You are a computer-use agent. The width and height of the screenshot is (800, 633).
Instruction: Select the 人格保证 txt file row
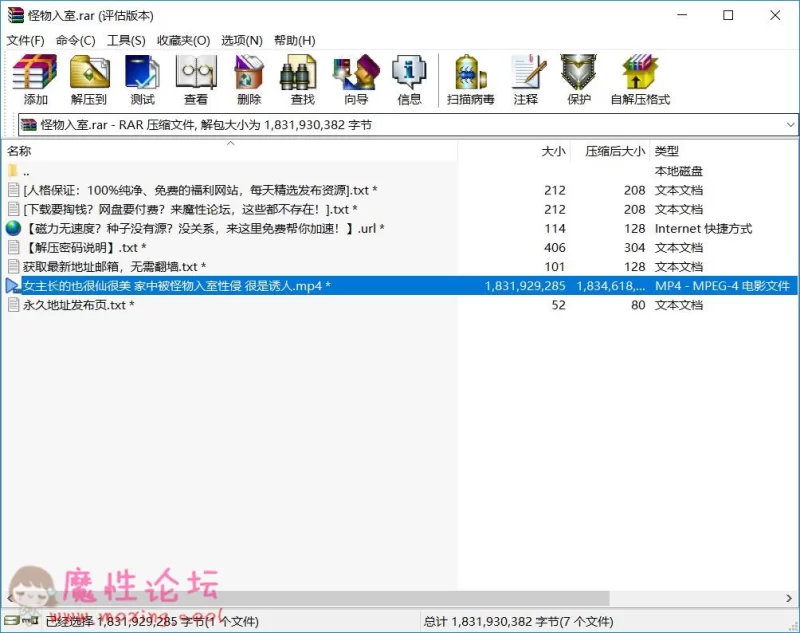tap(399, 190)
